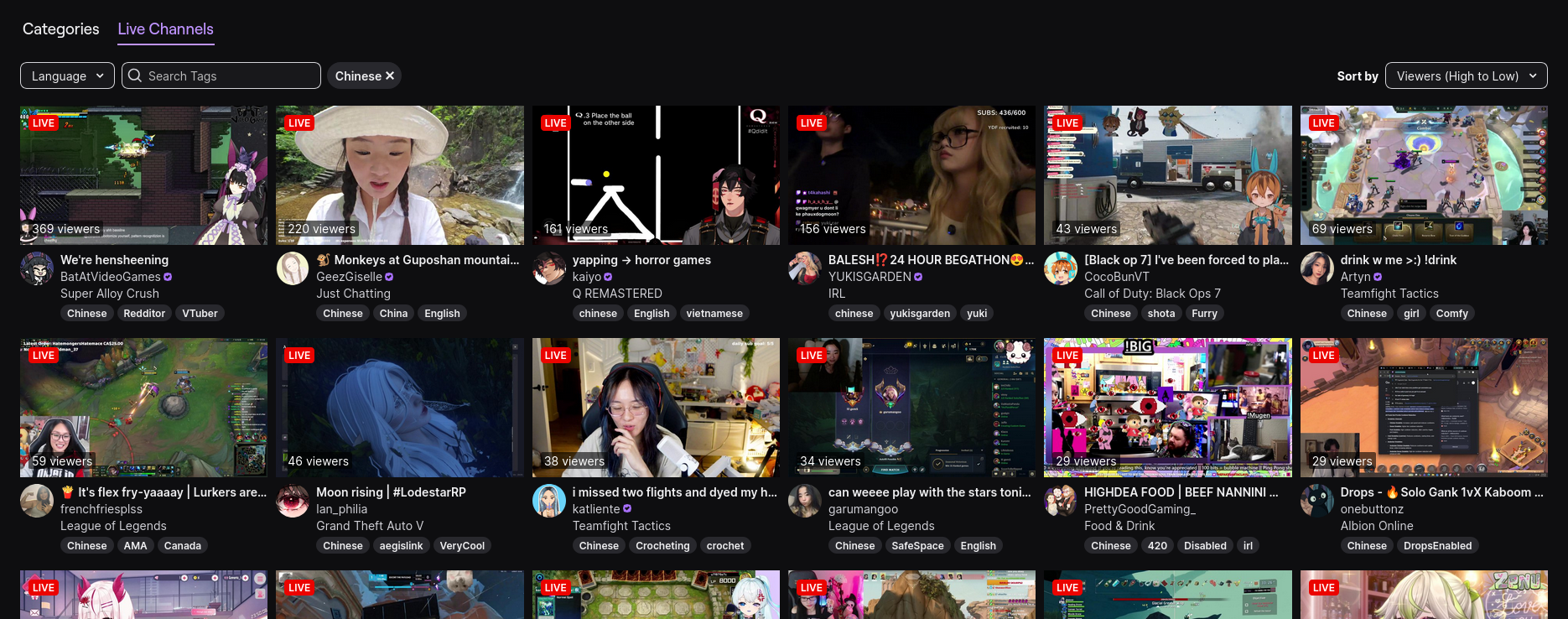Click verified badge next to Artyn
The image size is (1568, 619).
(x=1378, y=277)
